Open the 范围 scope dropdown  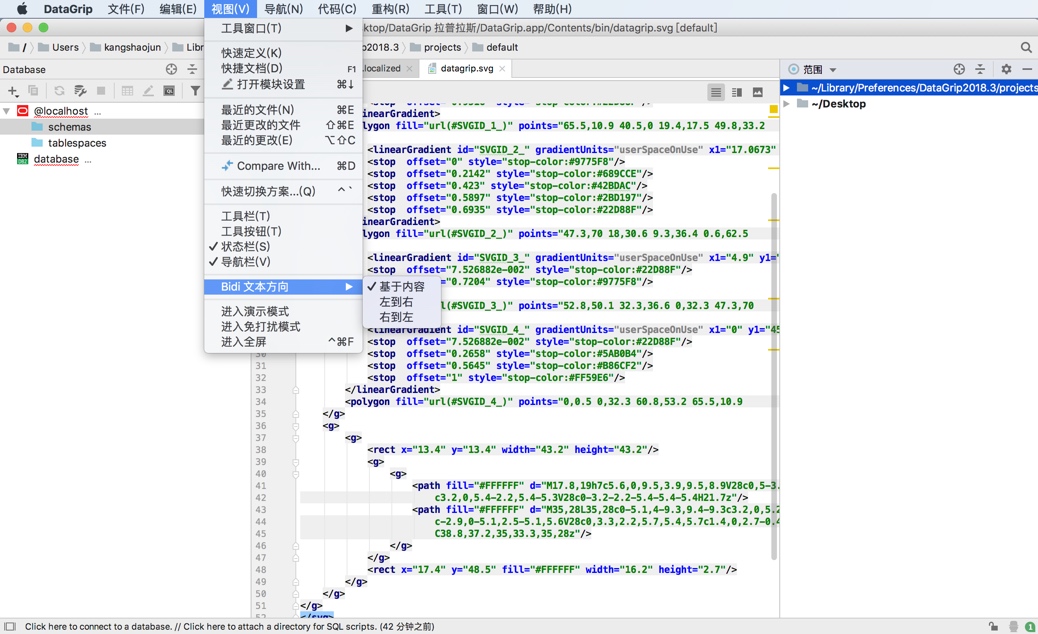820,69
